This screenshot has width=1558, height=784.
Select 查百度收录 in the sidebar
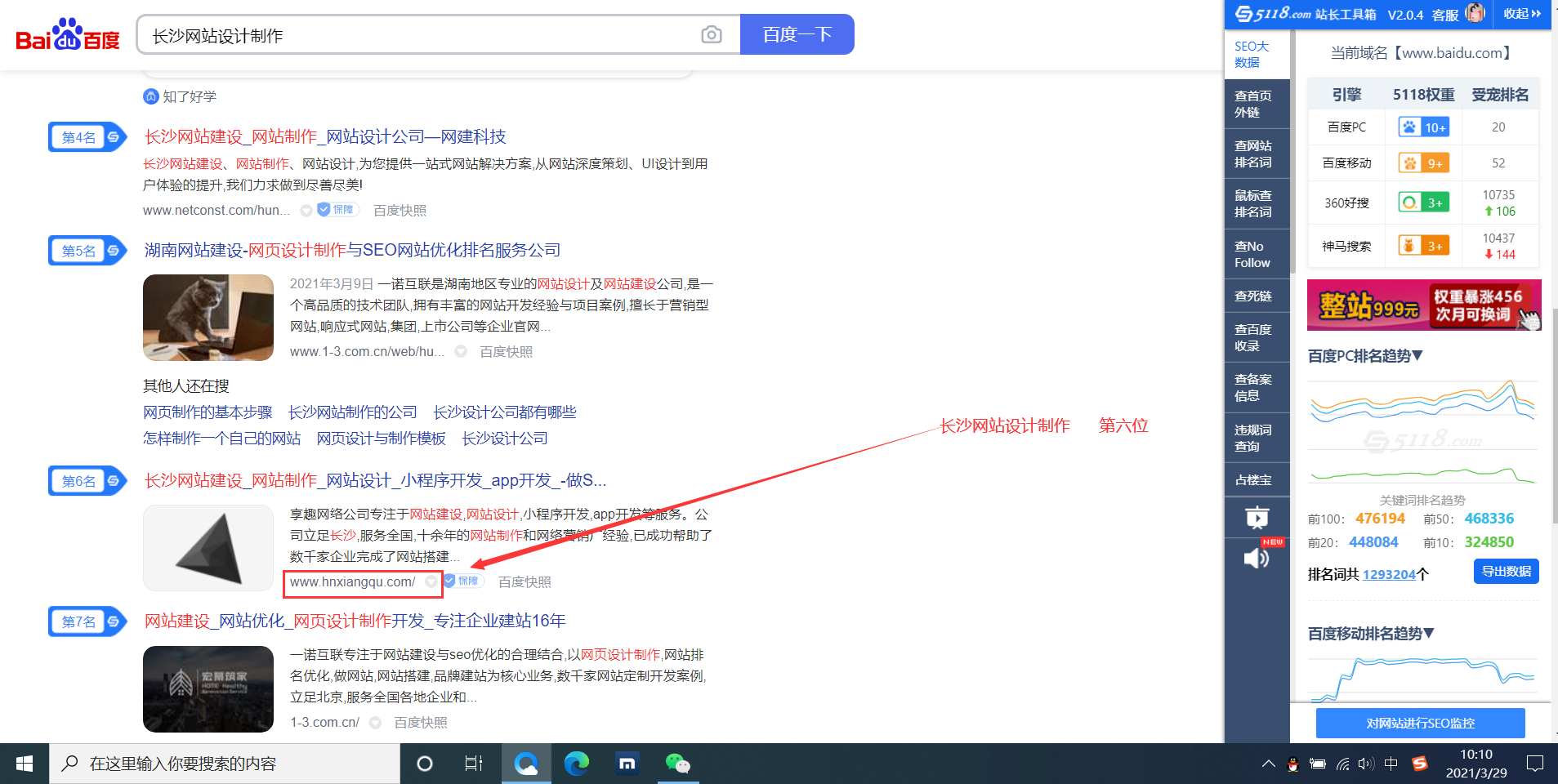click(1257, 338)
